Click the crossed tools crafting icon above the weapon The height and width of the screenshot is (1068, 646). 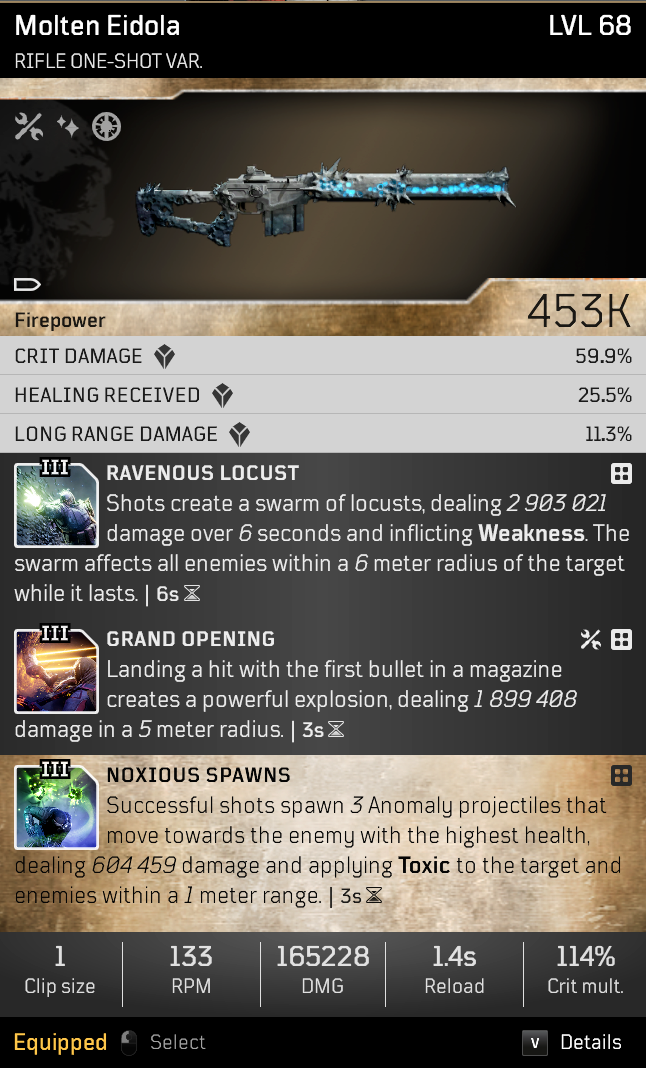pos(29,127)
